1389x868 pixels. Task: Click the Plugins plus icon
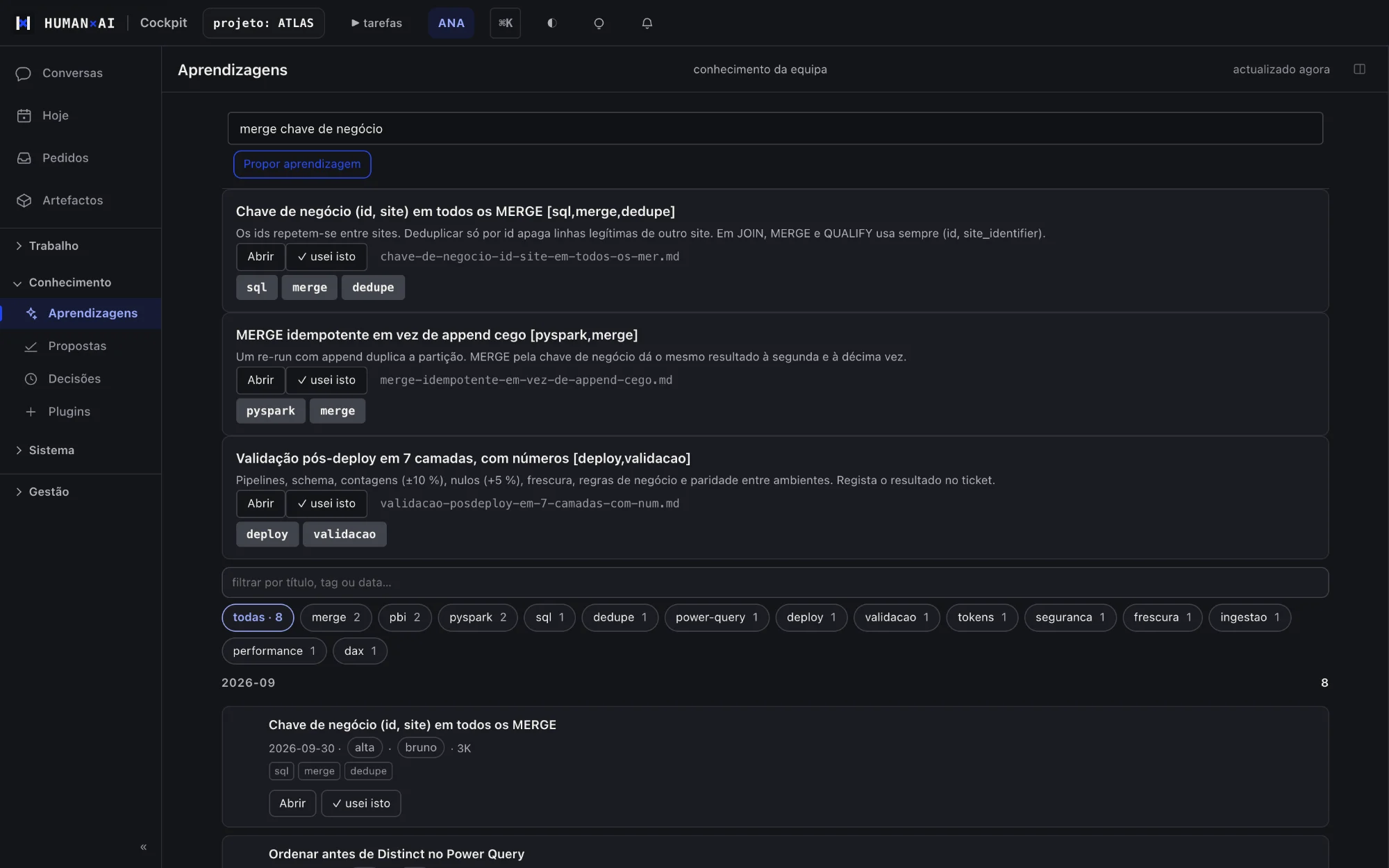click(31, 411)
